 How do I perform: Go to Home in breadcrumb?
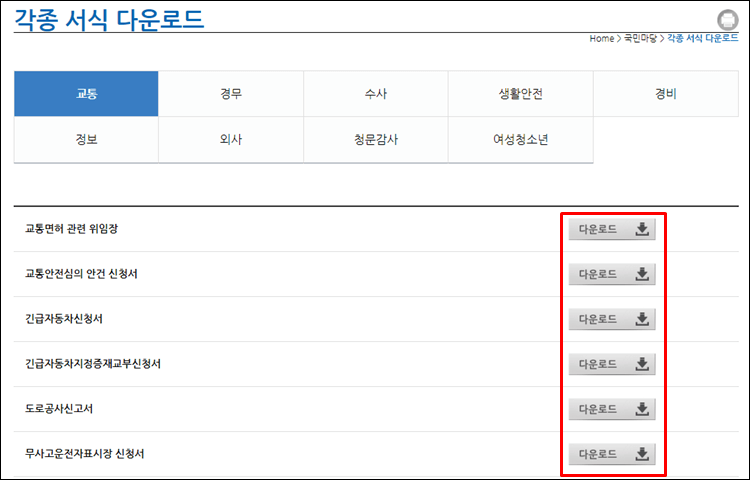pyautogui.click(x=601, y=39)
